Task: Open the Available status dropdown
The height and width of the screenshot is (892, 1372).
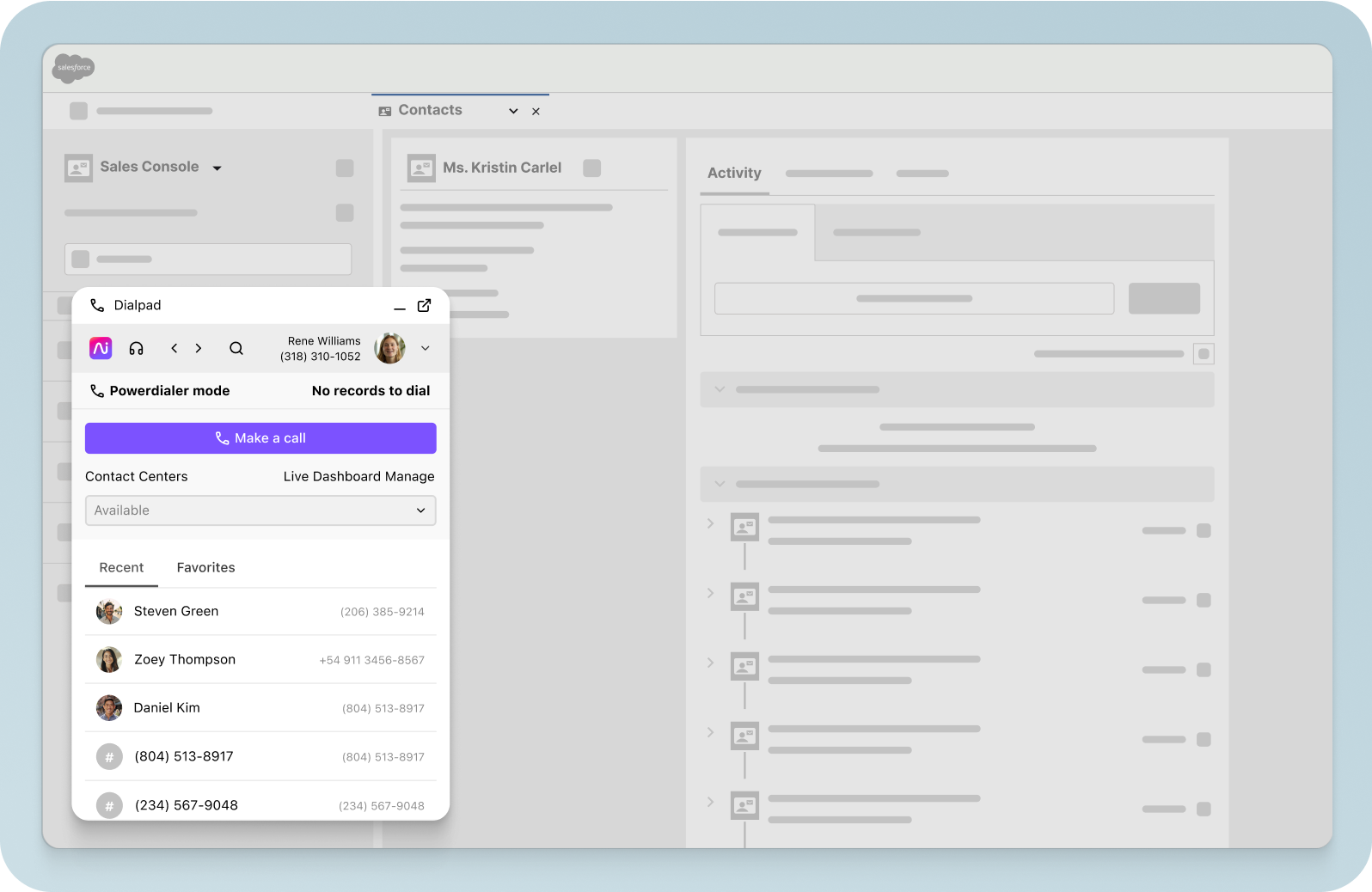Action: coord(260,510)
